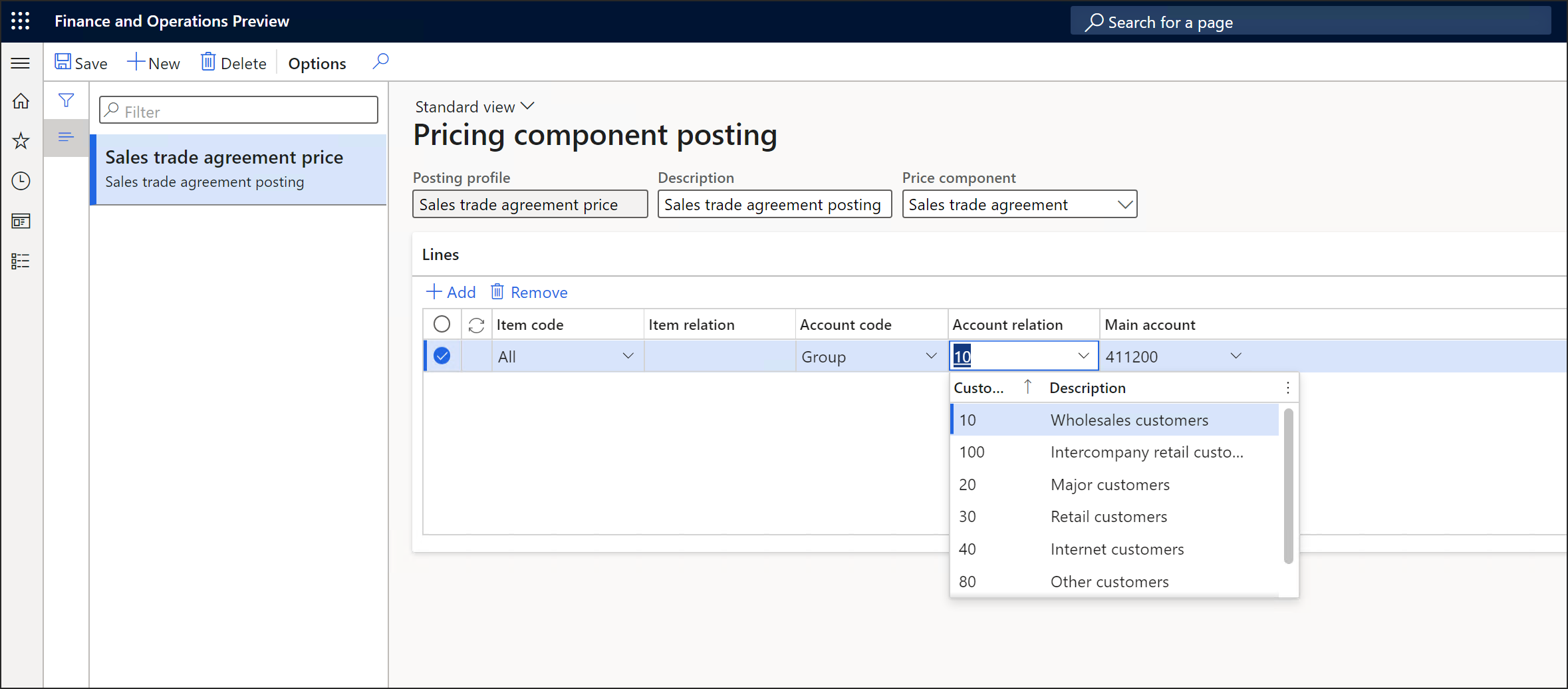Click the Delete trash icon in action bar
This screenshot has width=1568, height=689.
tap(208, 62)
